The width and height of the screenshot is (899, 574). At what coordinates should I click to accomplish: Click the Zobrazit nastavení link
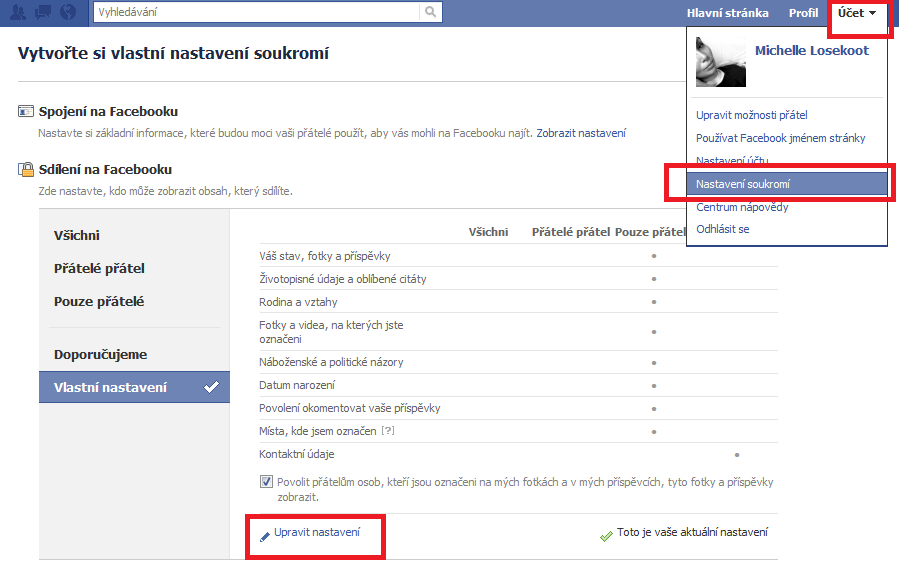(581, 133)
